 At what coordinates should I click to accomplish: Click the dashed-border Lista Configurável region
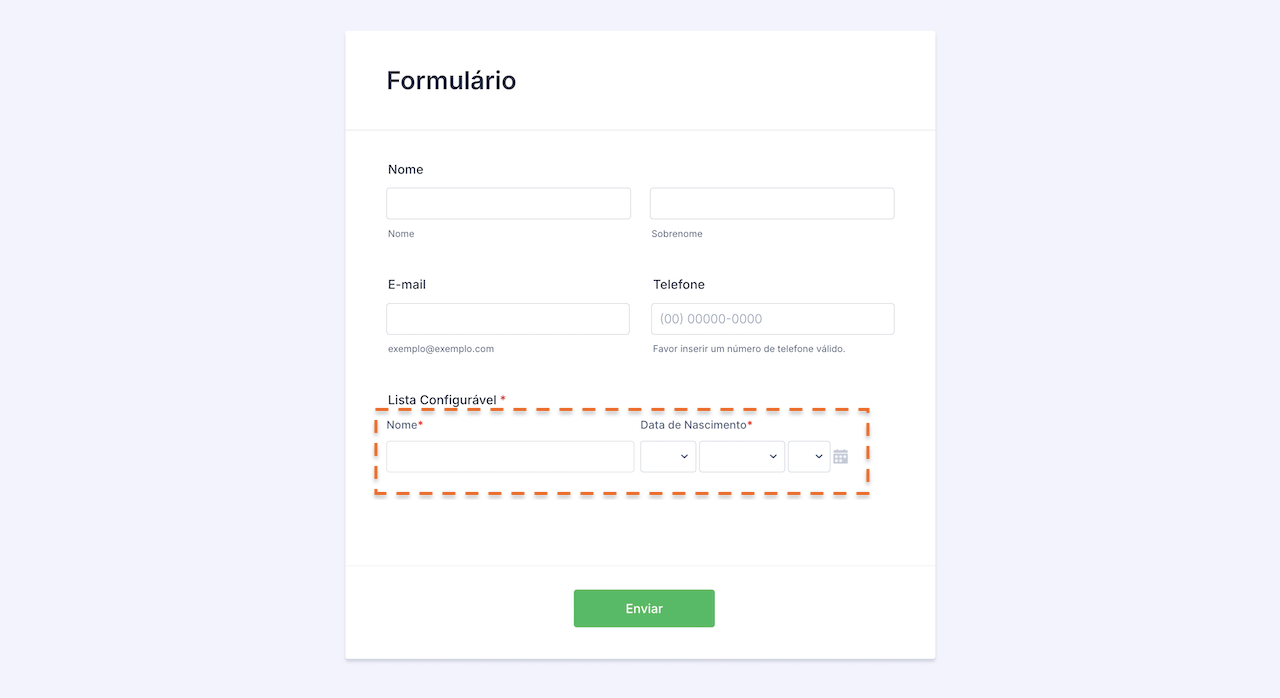[622, 449]
